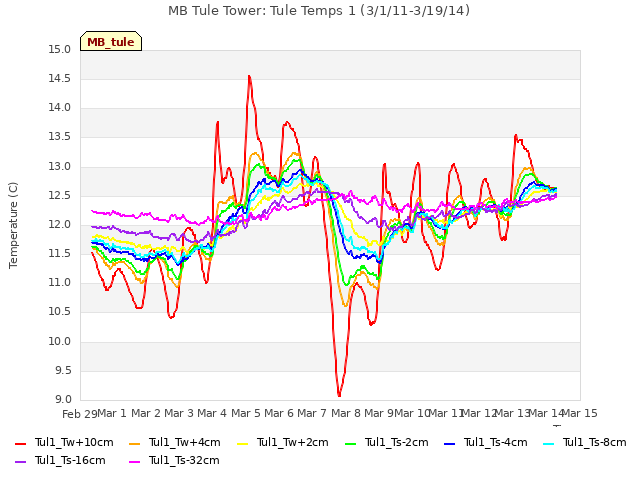This screenshot has width=640, height=480.
Task: Click the magenta Tul1_Ts-32cm legend swatch
Action: 134,462
